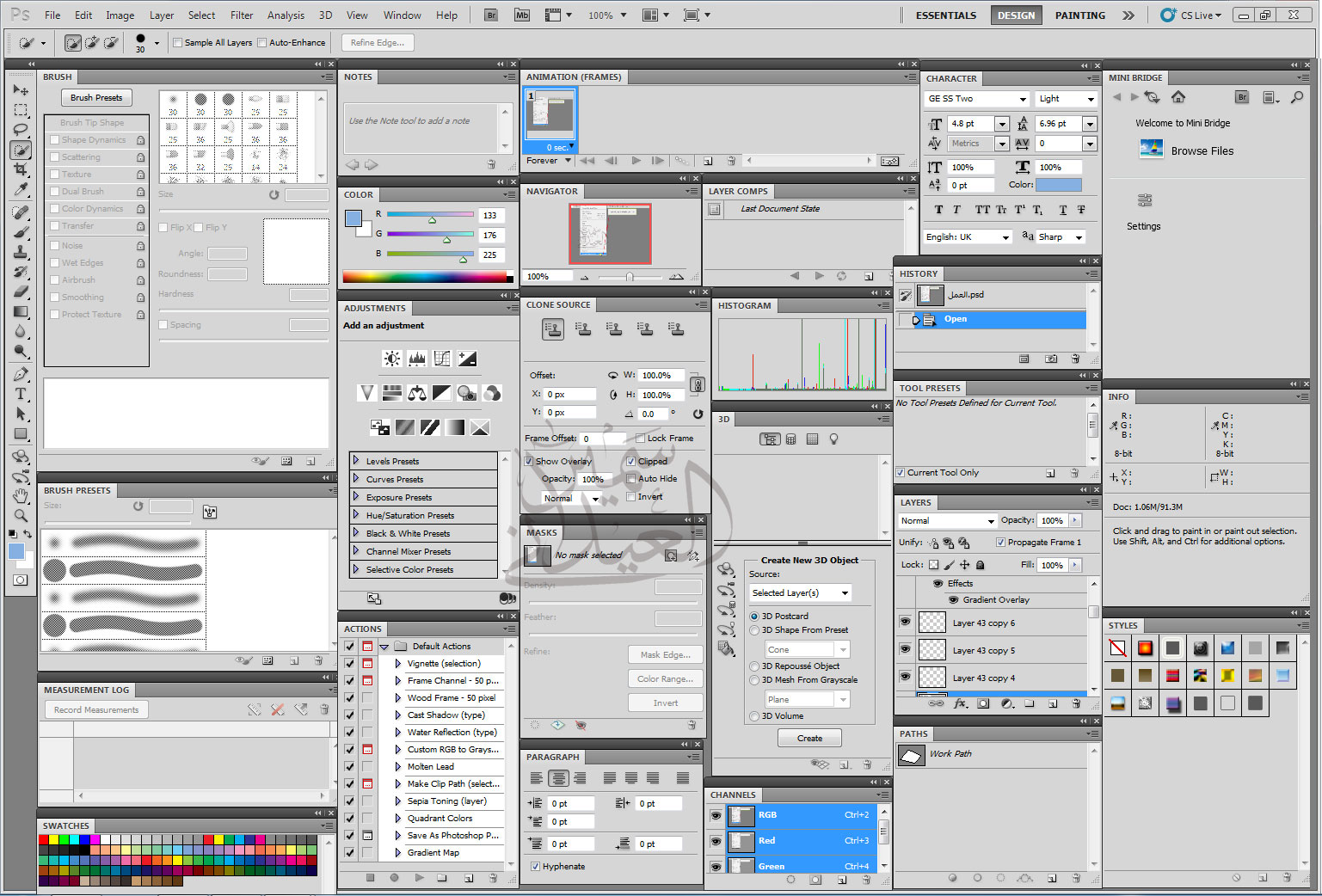Click the Character panel Color swatch

(x=1059, y=185)
